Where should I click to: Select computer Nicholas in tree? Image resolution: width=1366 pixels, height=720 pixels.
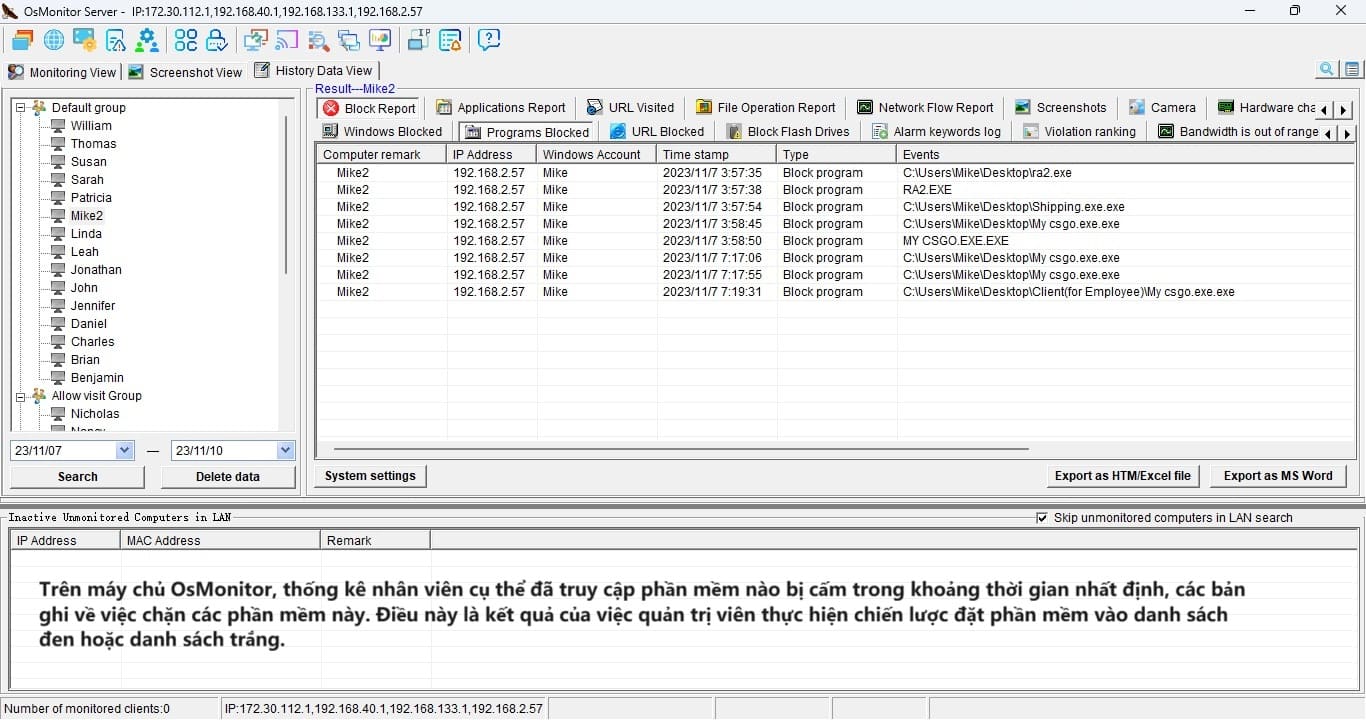[95, 414]
